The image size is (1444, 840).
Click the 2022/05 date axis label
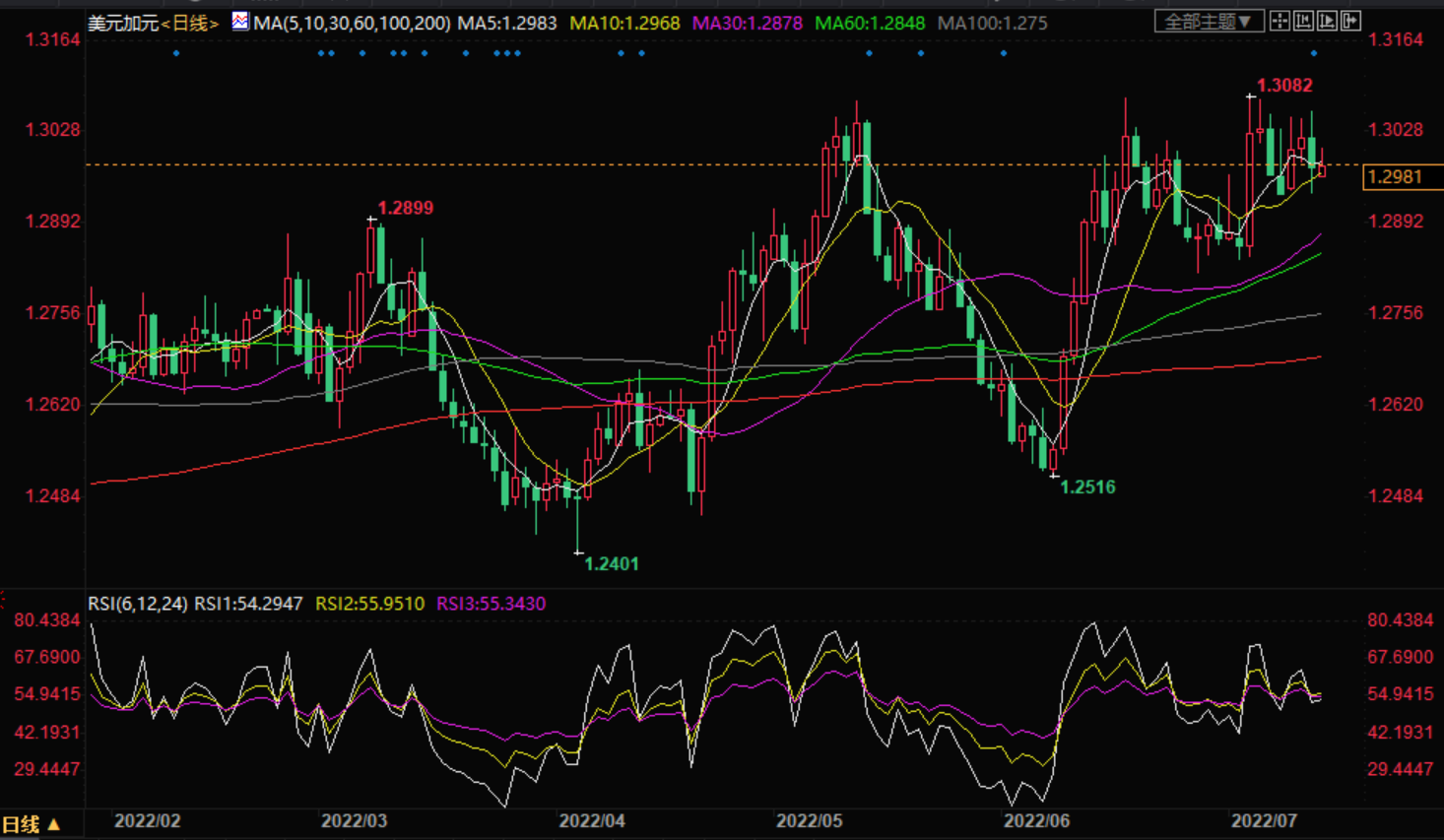810,821
